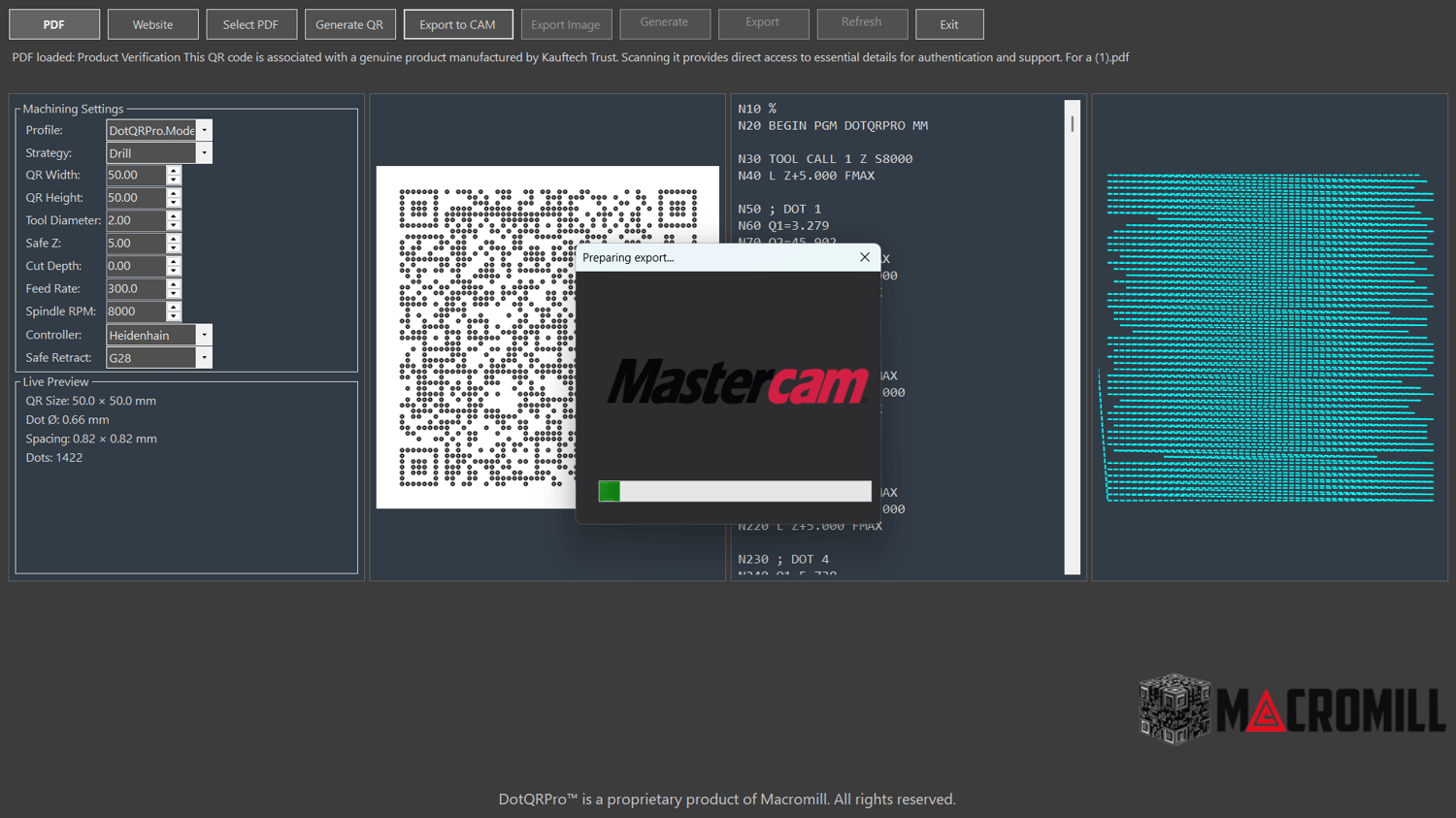Decrease Safe Z with the down arrow
This screenshot has height=818, width=1456.
(x=174, y=248)
